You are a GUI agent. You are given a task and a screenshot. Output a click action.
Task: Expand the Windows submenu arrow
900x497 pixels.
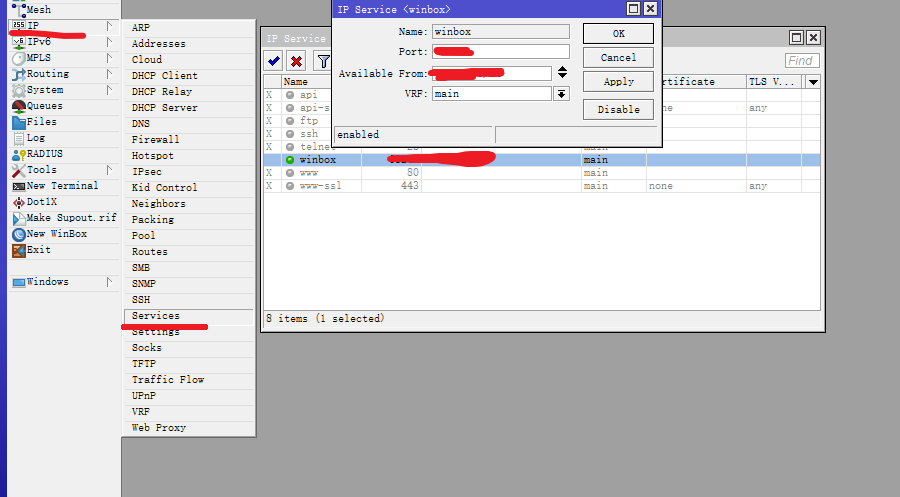click(109, 282)
